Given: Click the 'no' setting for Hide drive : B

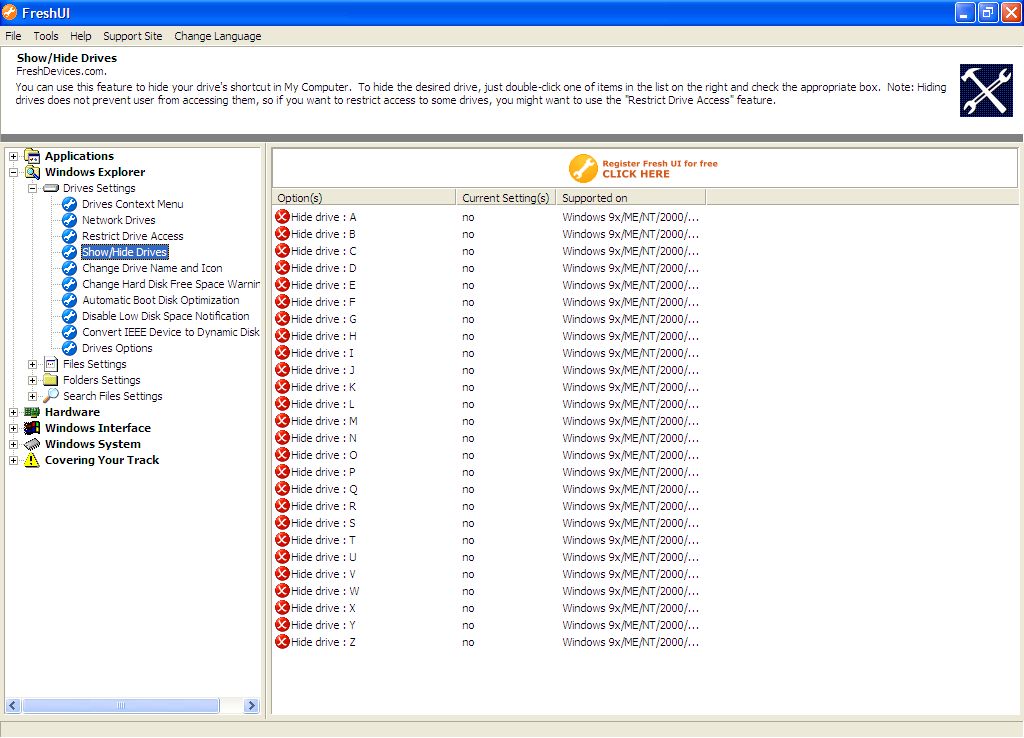Looking at the screenshot, I should (x=468, y=234).
